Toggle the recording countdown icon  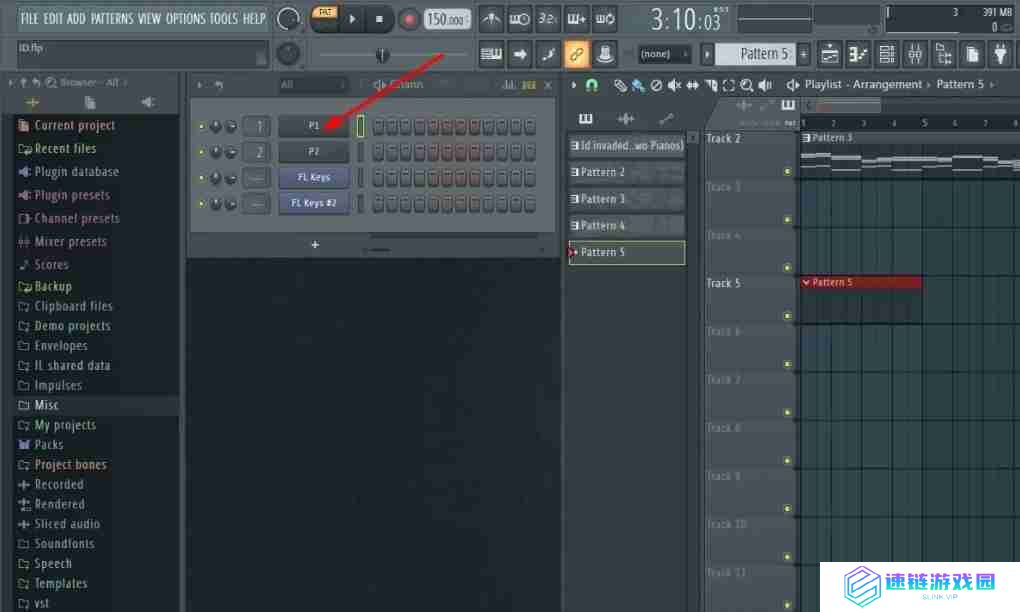[548, 19]
